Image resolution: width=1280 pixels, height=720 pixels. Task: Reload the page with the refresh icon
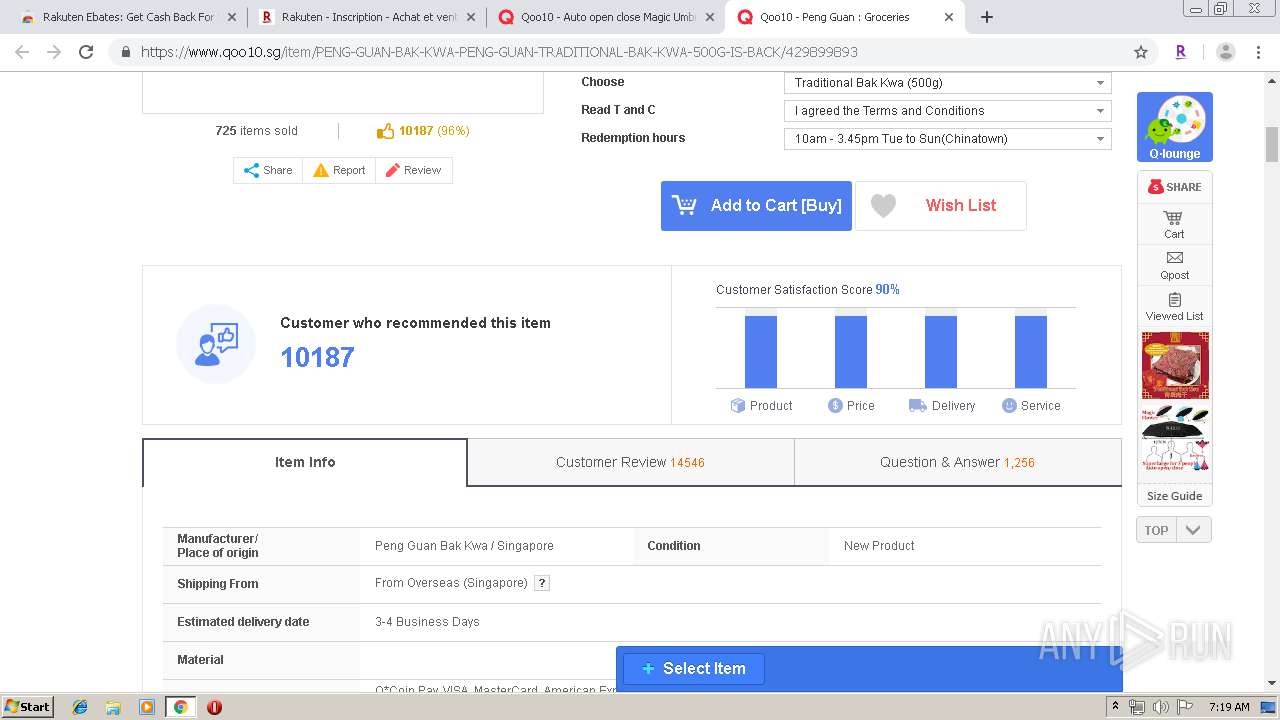(x=86, y=52)
